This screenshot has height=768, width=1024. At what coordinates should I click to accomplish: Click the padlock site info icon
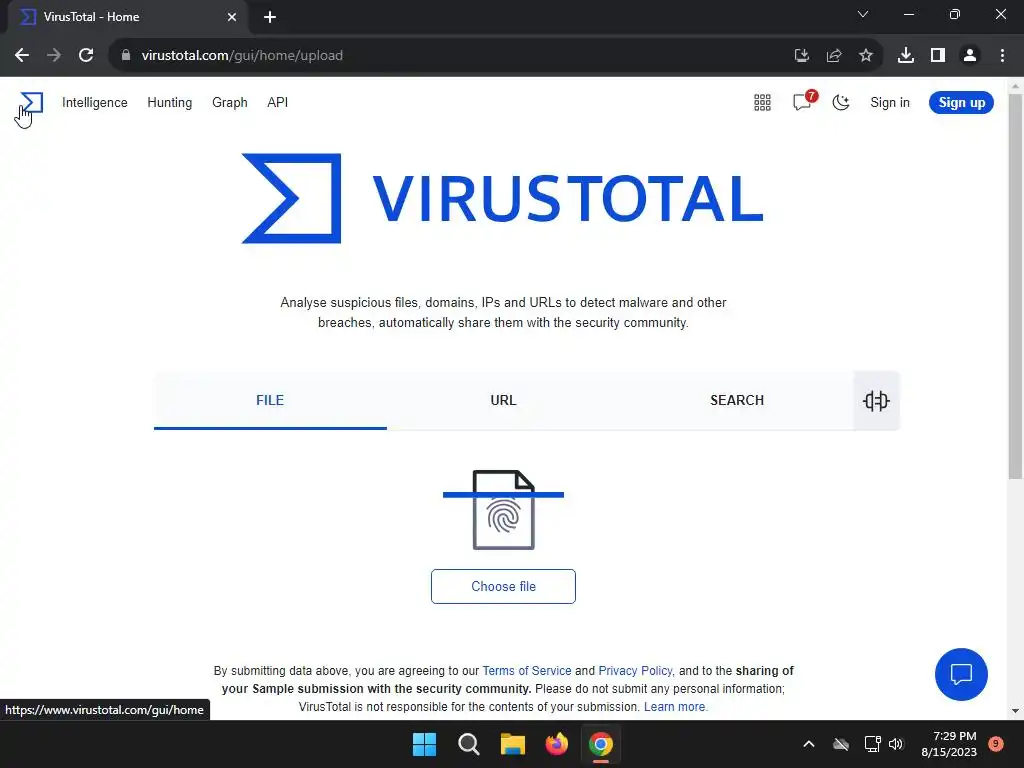[x=126, y=56]
